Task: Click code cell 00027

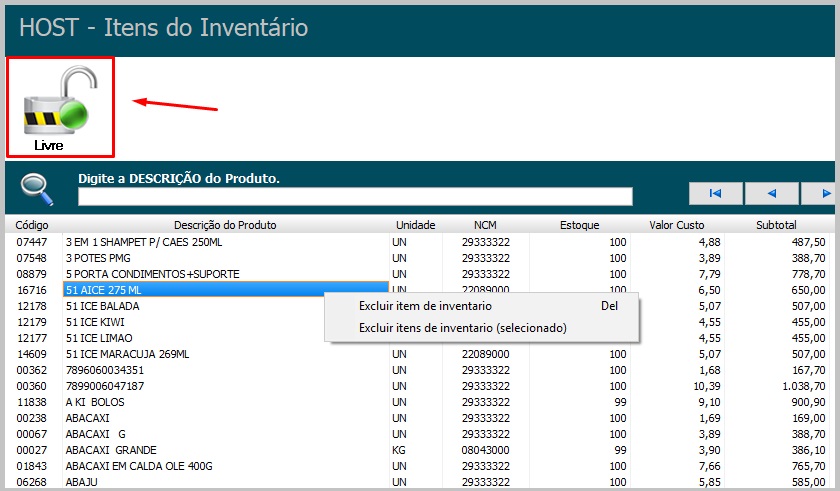Action: 32,450
